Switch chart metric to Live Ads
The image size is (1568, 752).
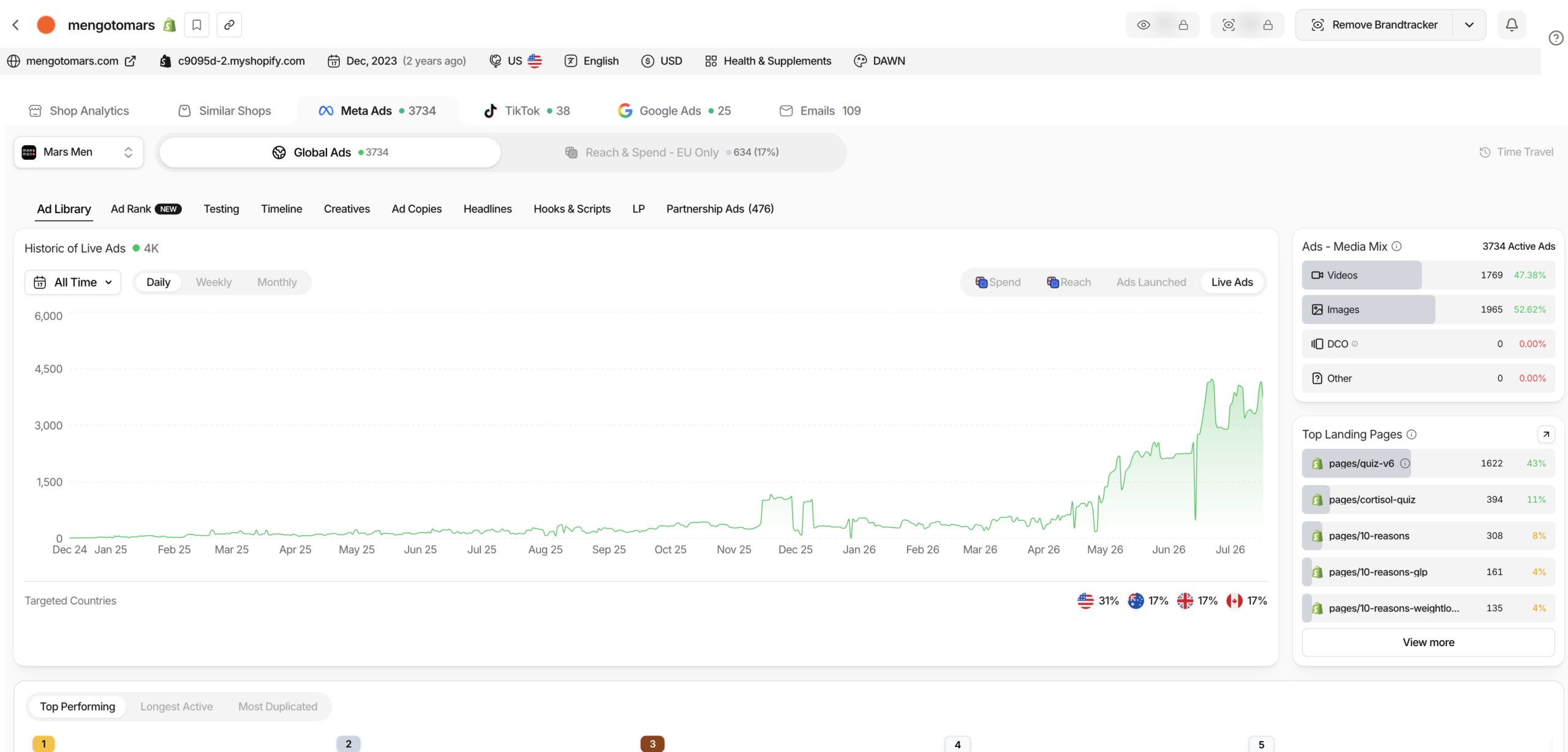click(1232, 282)
